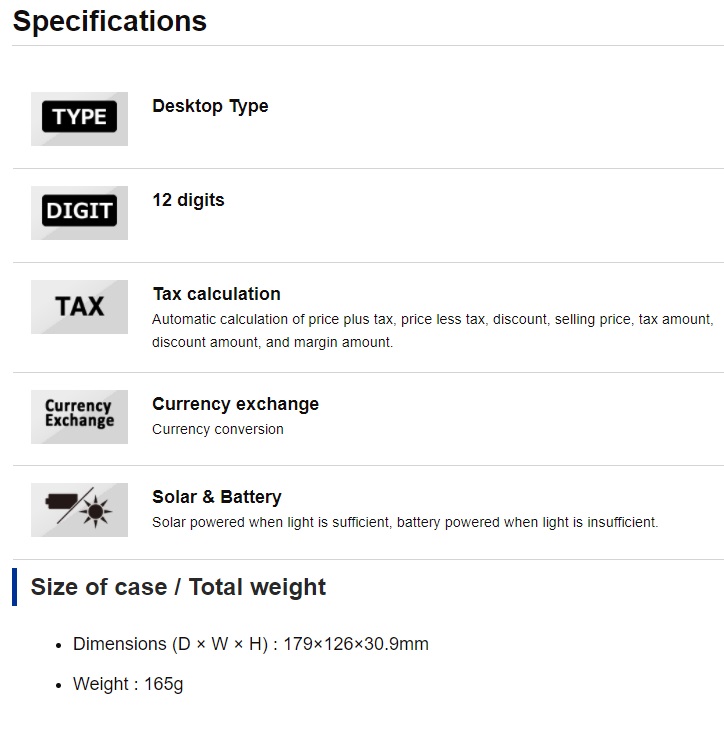Screen dimensions: 724x729
Task: Click the Tax calculation heading
Action: (x=217, y=294)
